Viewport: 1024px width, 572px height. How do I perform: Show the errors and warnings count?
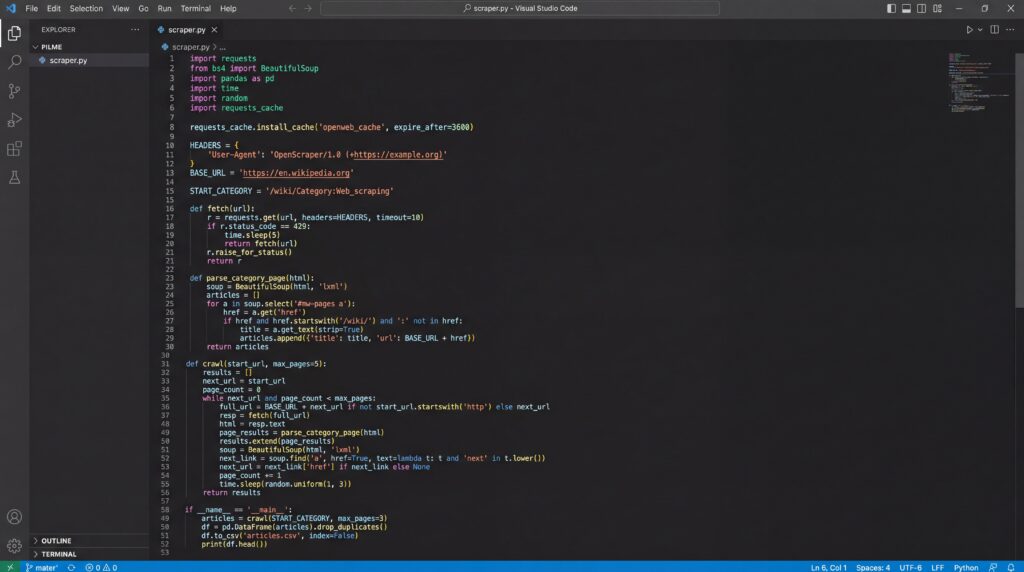(x=101, y=567)
